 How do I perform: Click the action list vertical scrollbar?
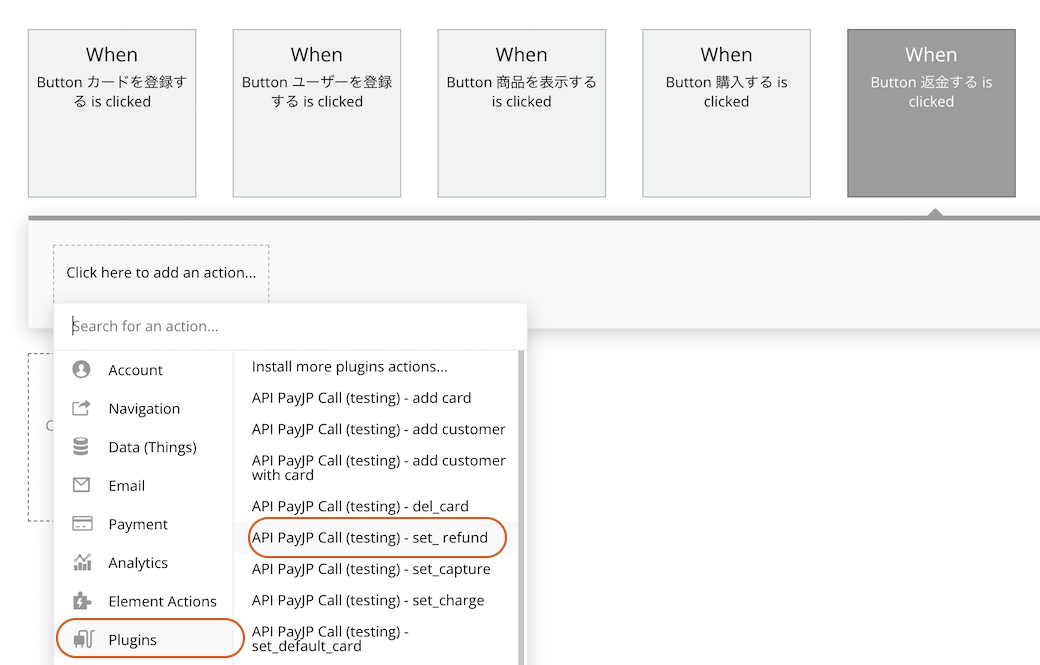coord(521,507)
